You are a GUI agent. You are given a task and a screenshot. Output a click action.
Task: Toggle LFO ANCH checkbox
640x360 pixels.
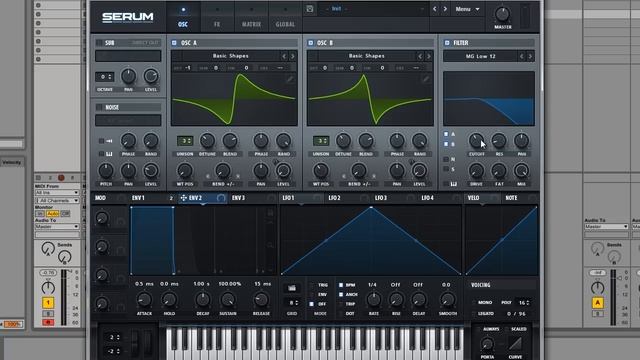point(341,294)
